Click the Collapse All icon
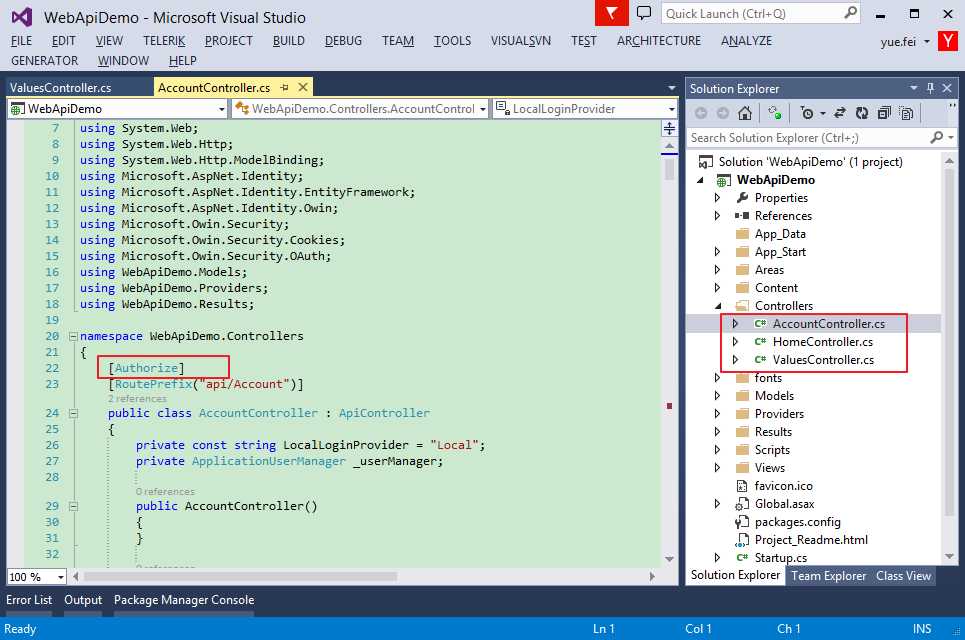Screen dimensions: 965x640 [884, 113]
